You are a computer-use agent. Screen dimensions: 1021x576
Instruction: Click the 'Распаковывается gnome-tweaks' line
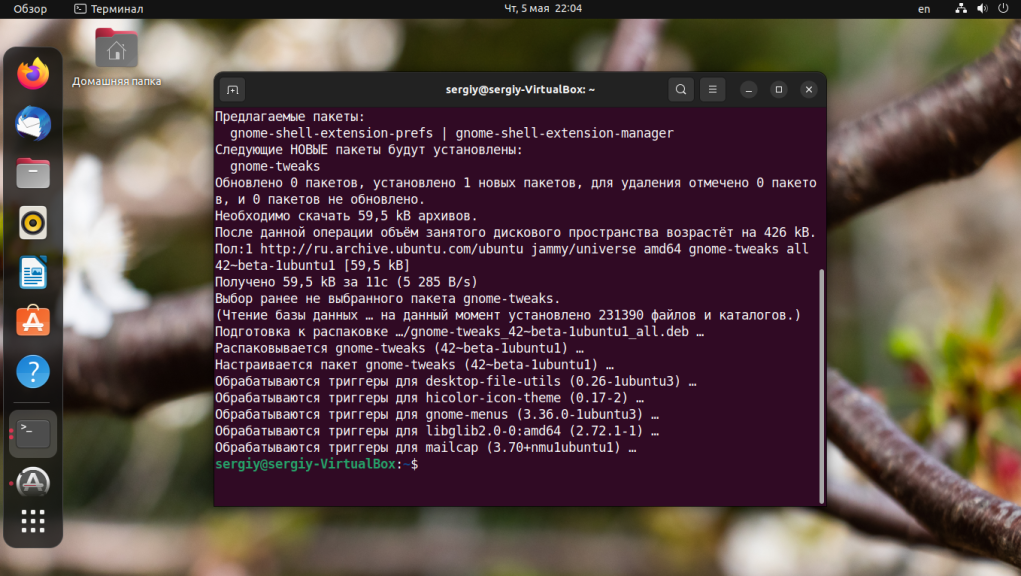point(399,348)
